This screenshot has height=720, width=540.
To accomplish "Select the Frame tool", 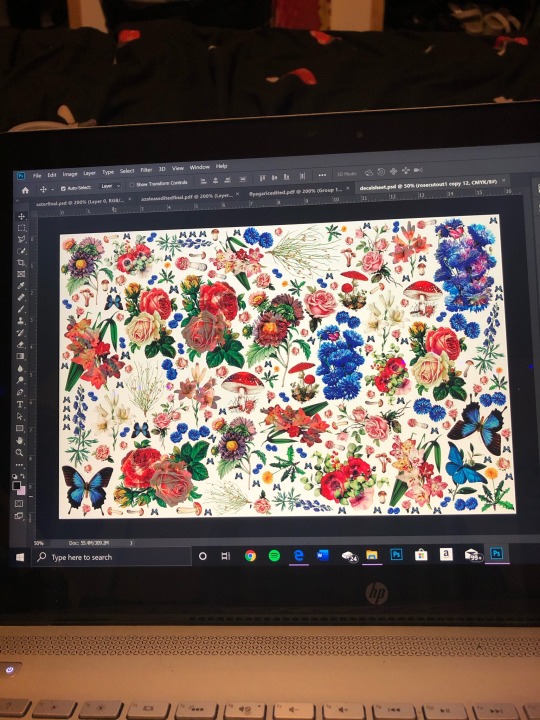I will pyautogui.click(x=21, y=274).
